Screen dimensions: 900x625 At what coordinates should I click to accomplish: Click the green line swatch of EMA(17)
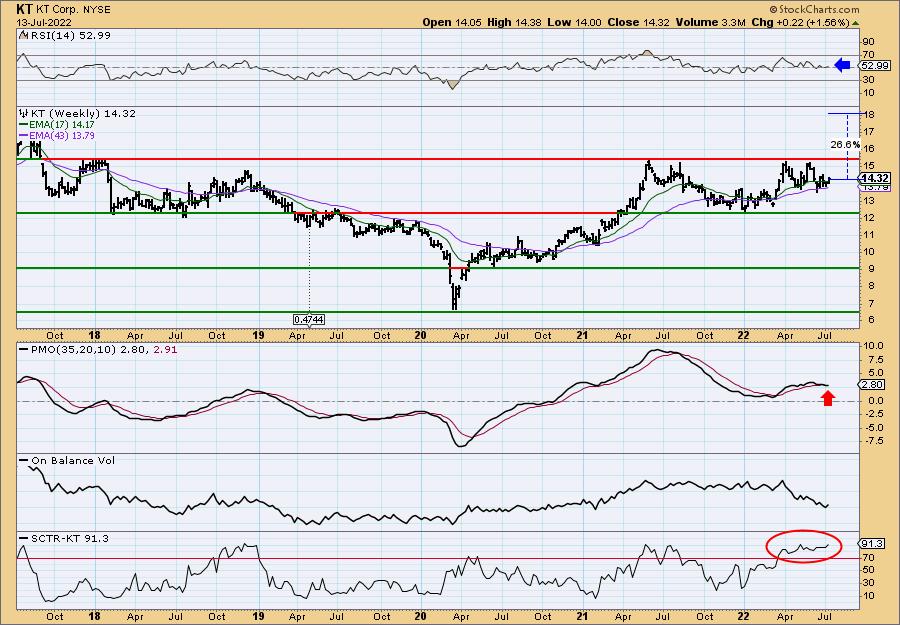24,125
